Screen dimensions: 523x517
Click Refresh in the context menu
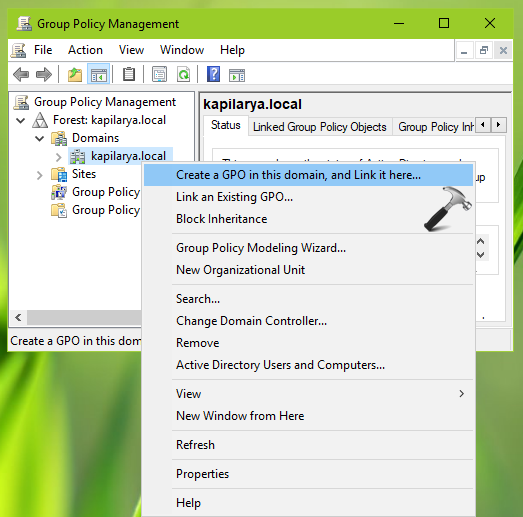point(309,445)
